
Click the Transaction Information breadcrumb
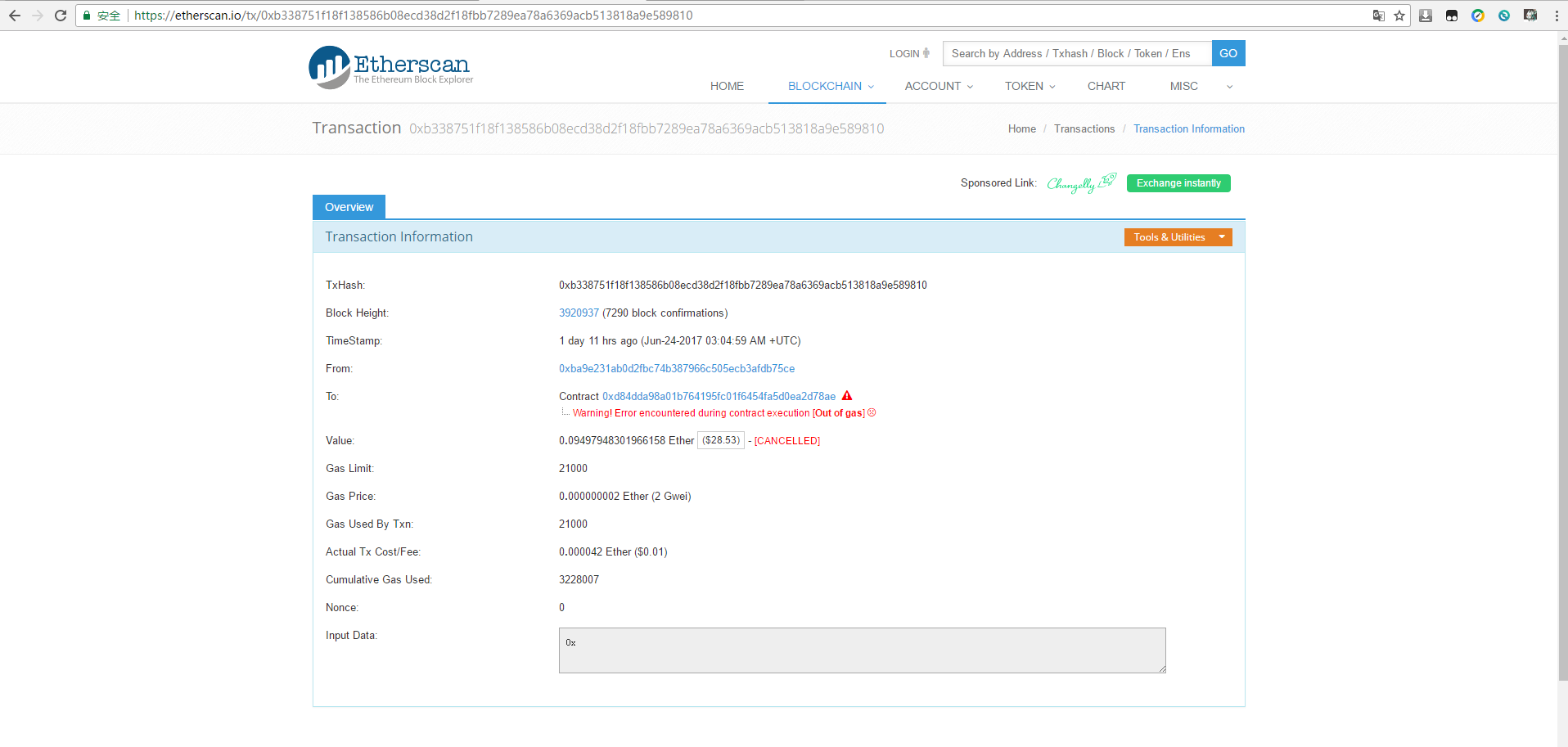1189,128
